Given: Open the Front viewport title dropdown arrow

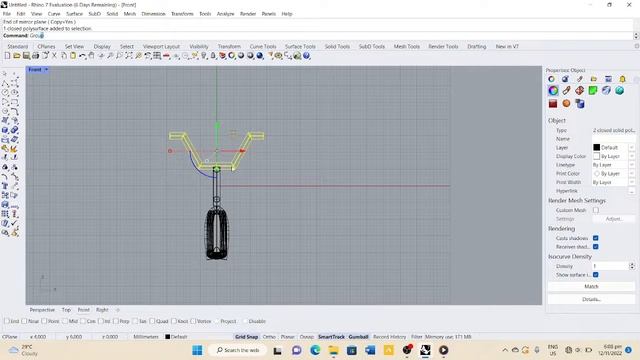Looking at the screenshot, I should tap(46, 70).
